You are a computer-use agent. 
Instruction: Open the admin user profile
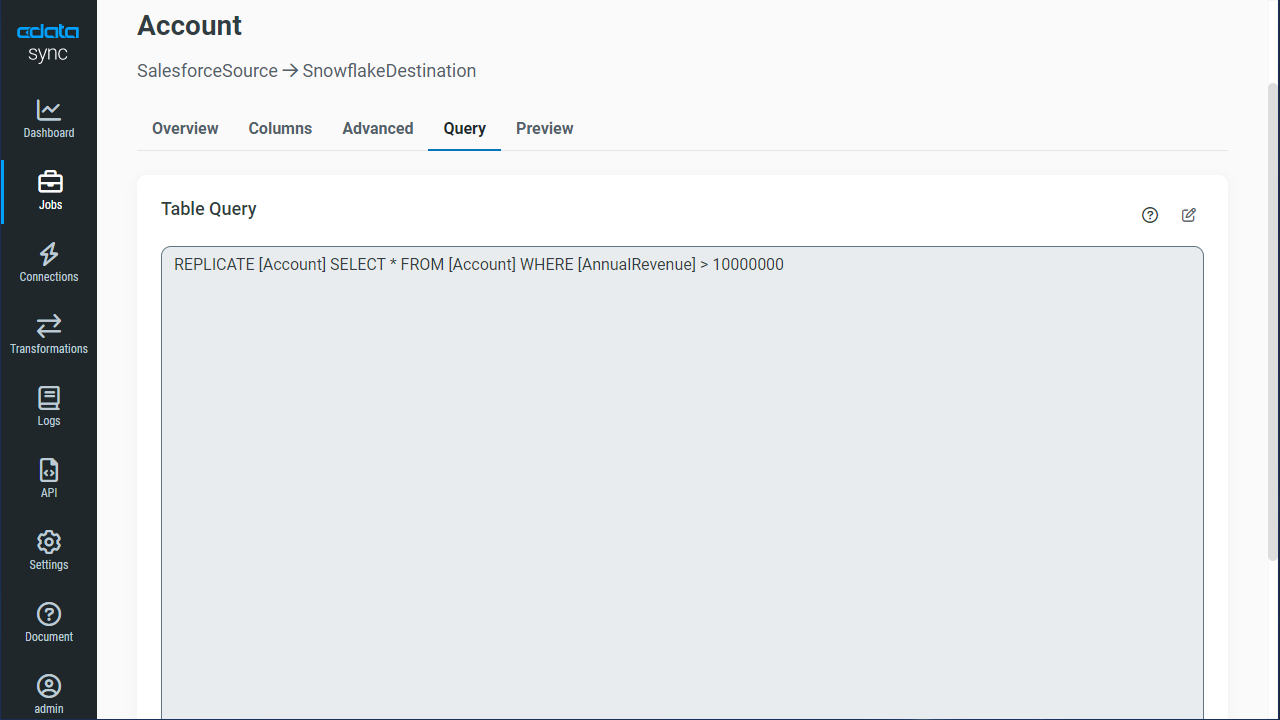coord(49,694)
